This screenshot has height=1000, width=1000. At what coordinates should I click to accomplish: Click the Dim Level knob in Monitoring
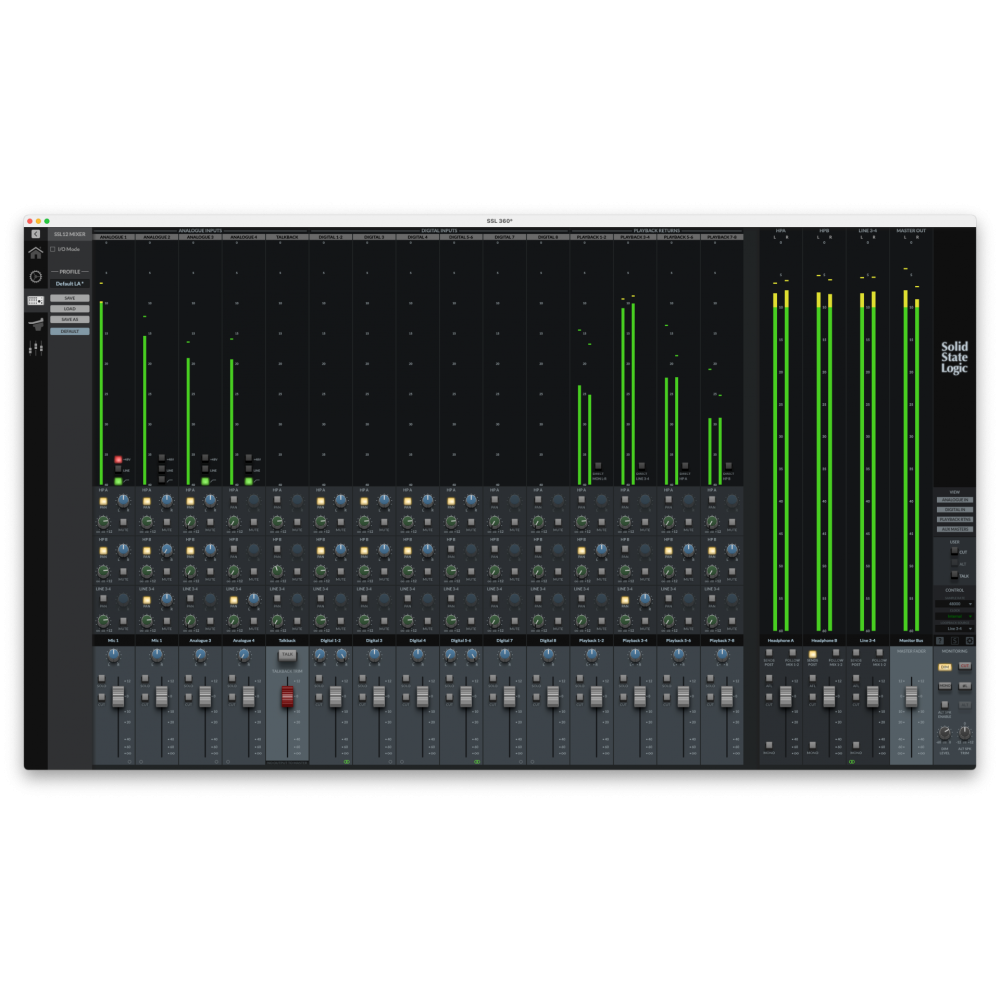point(945,733)
